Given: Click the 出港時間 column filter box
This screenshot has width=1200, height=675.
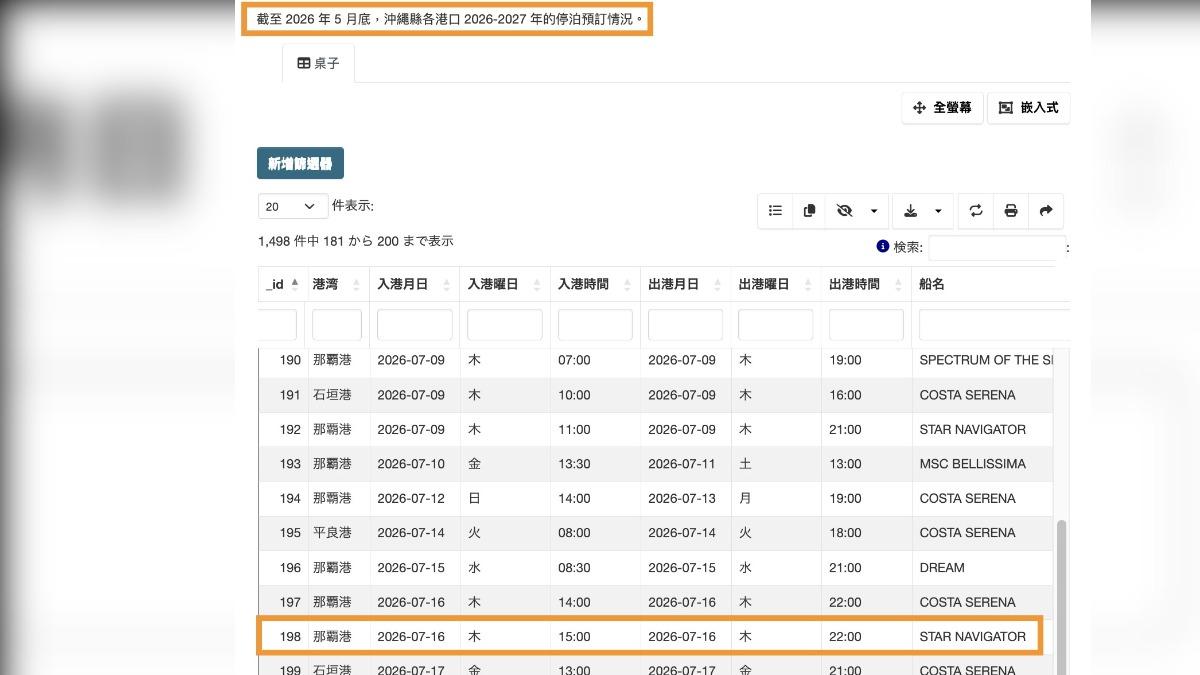Looking at the screenshot, I should (x=866, y=324).
